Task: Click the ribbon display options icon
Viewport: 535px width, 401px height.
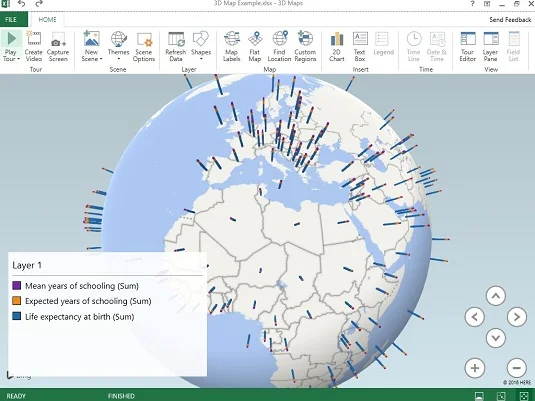Action: [x=487, y=4]
